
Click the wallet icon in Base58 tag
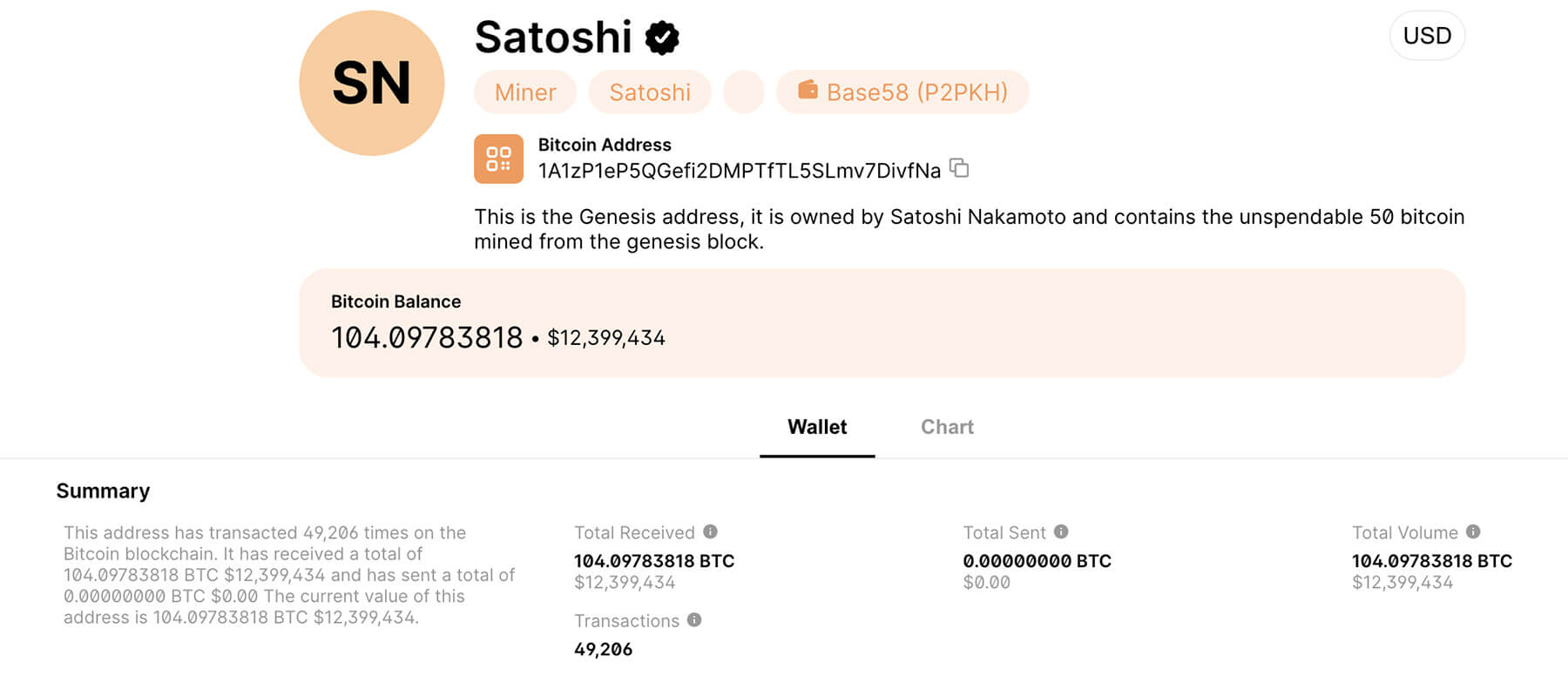[808, 91]
